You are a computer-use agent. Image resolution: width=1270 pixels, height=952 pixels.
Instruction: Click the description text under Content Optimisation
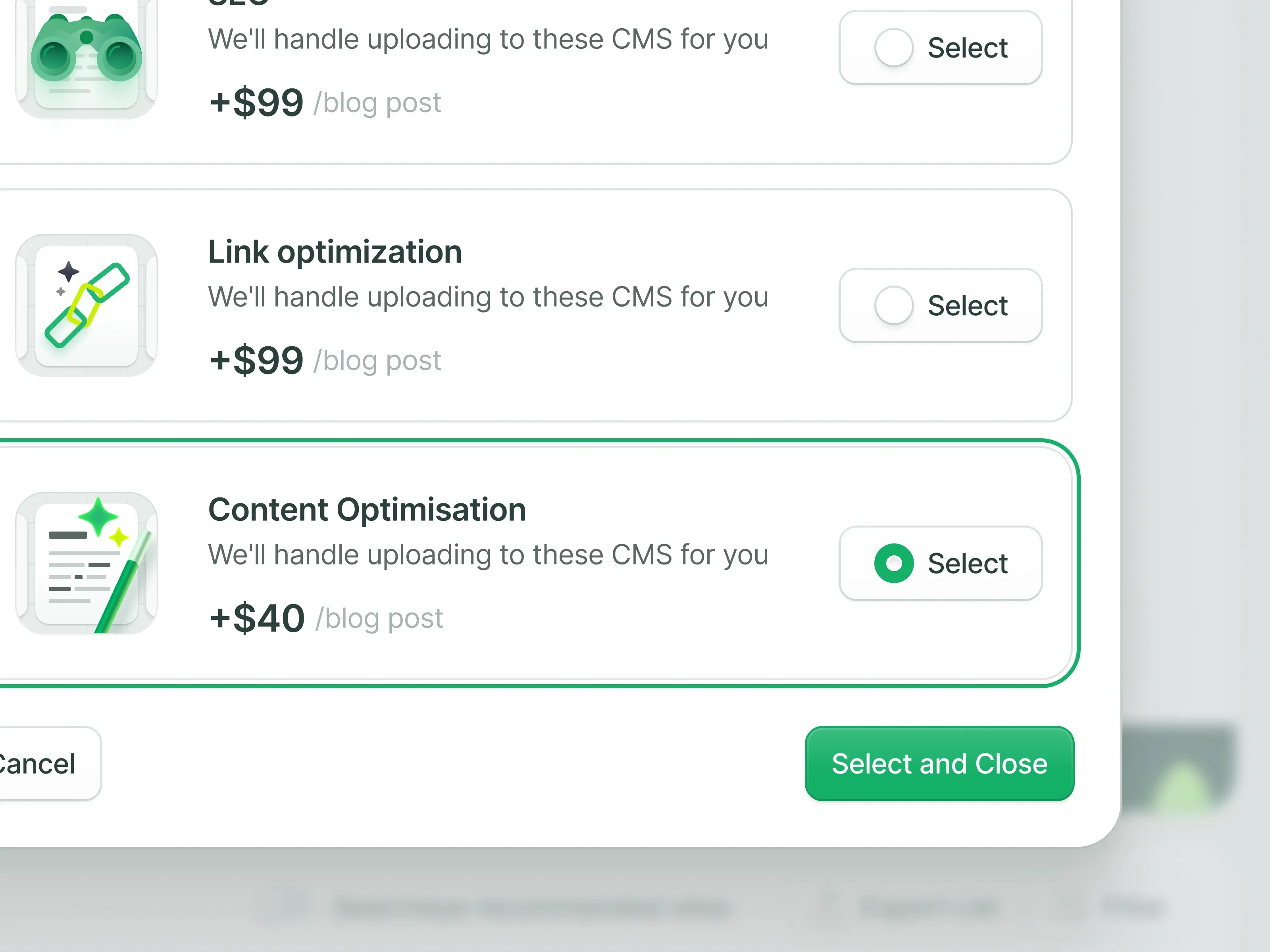coord(487,555)
